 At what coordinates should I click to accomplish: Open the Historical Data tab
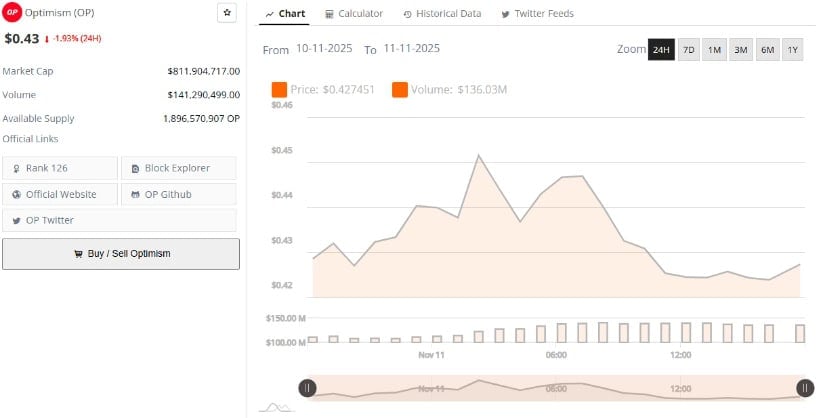tap(442, 14)
